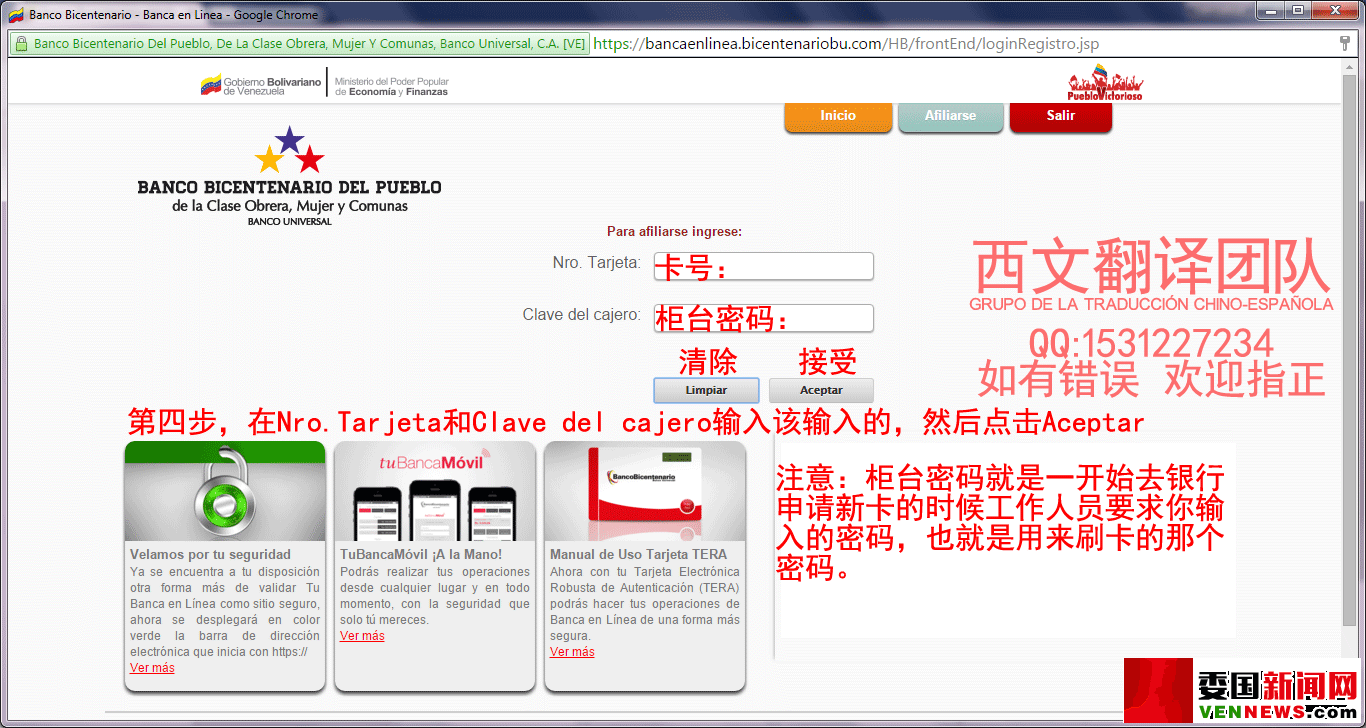The image size is (1366, 728).
Task: Open Ver más under Velamos por tu seguridad
Action: pos(152,668)
